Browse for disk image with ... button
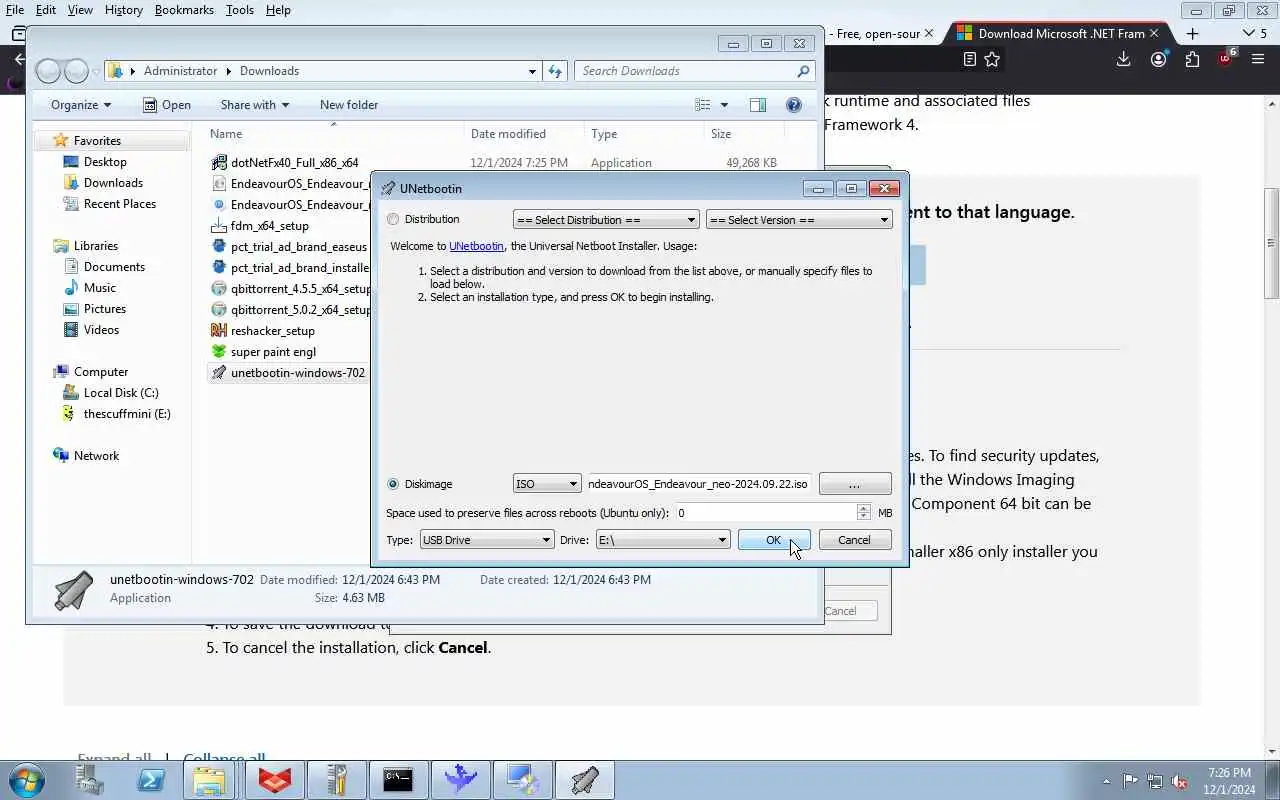 (x=855, y=484)
